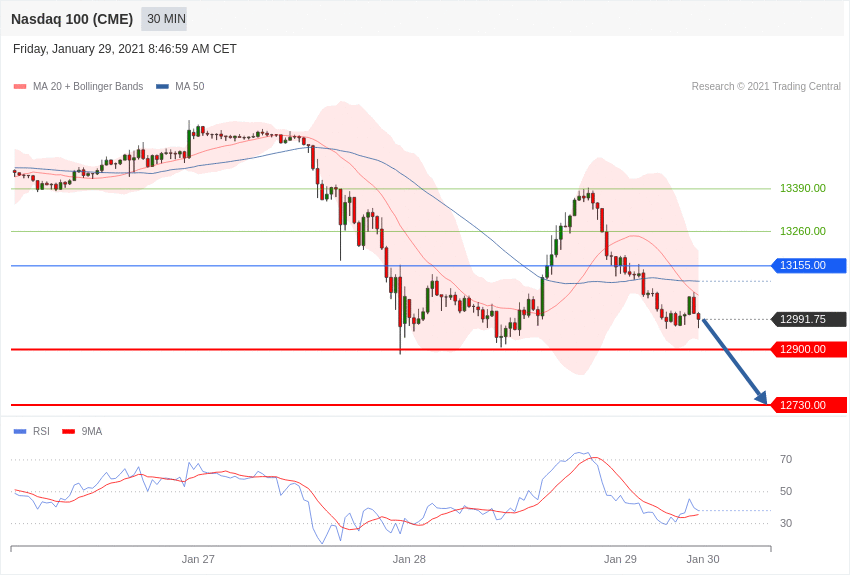Click the 9MA legend red swatch
850x576 pixels.
click(x=69, y=432)
